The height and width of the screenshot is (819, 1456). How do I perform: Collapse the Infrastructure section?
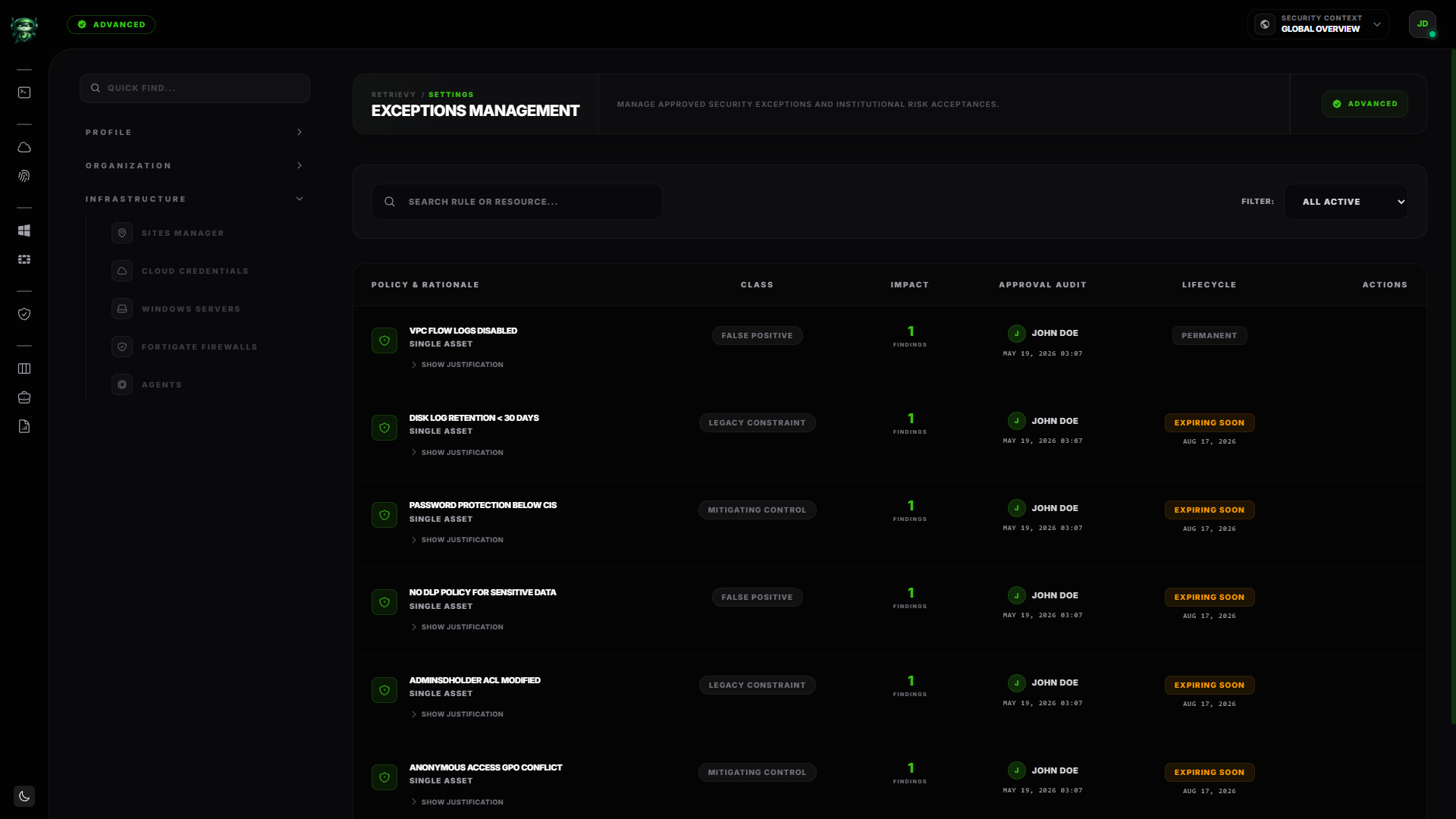pos(194,199)
